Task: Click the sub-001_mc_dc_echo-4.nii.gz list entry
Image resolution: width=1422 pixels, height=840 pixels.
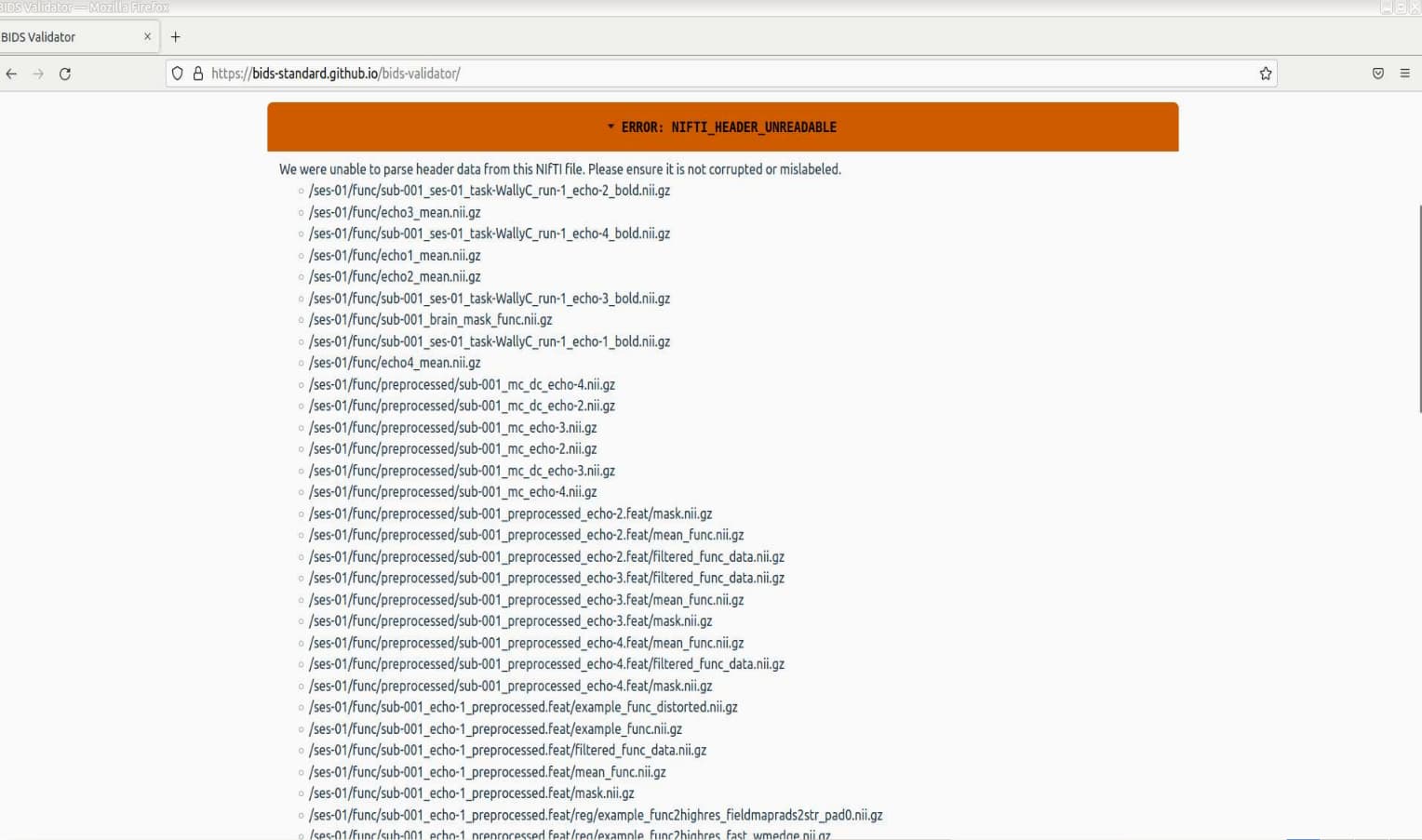Action: click(x=462, y=384)
